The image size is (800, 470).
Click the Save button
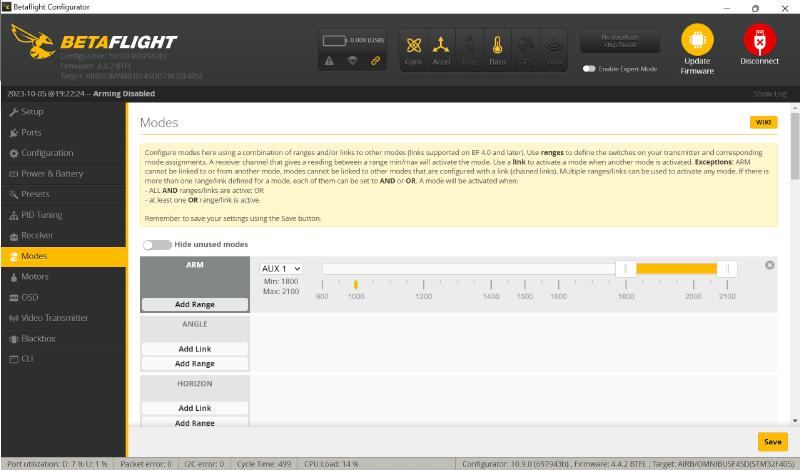click(x=772, y=441)
